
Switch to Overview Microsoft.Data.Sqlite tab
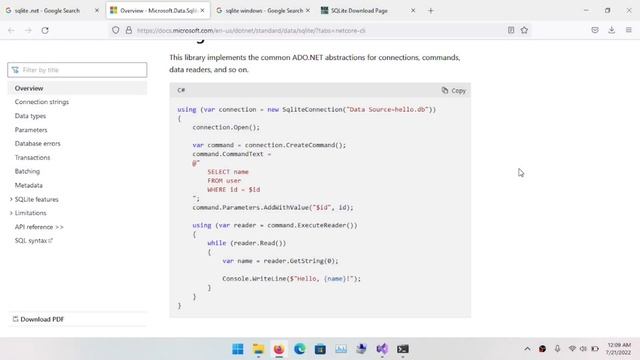(x=158, y=11)
